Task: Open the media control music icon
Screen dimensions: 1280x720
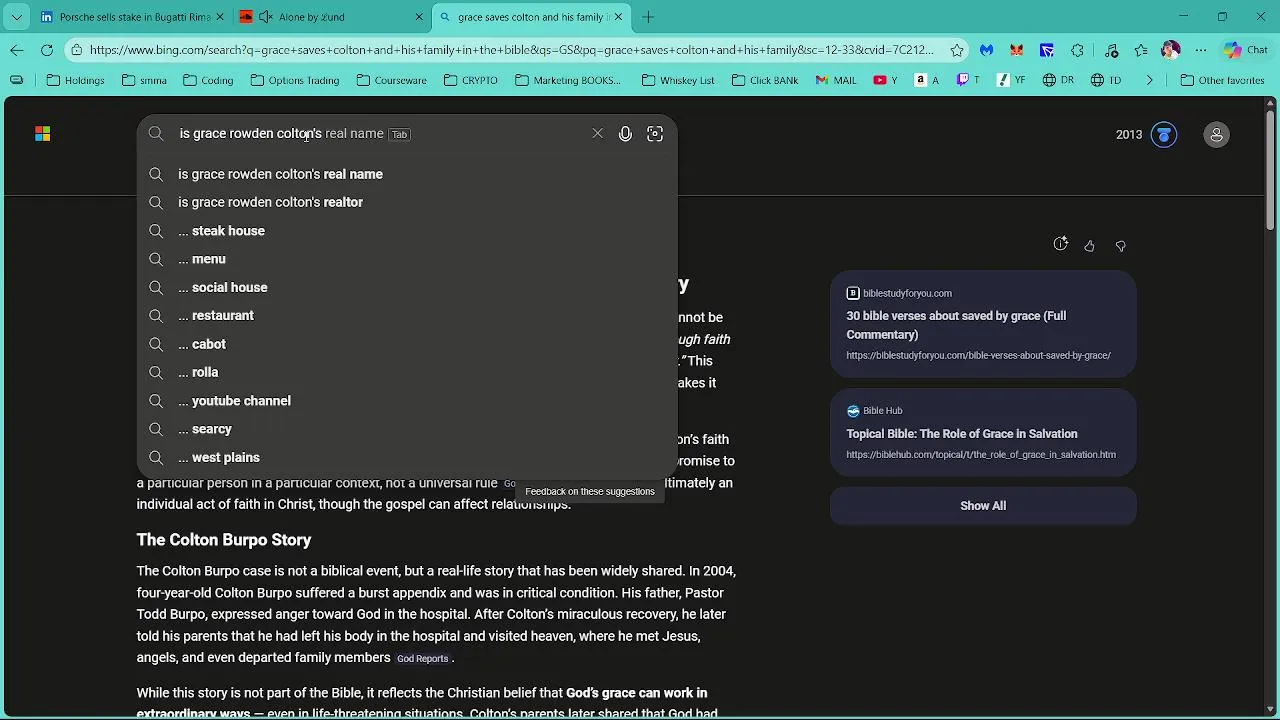Action: 1111,50
